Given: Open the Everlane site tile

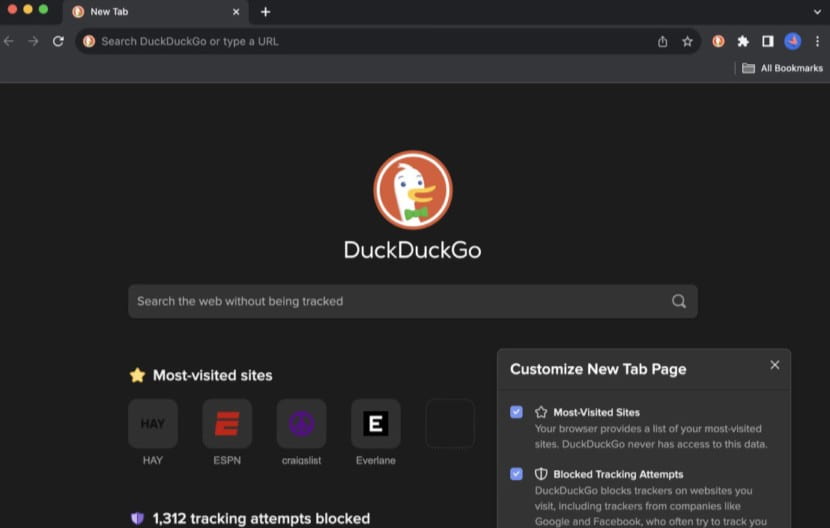Looking at the screenshot, I should (x=376, y=424).
